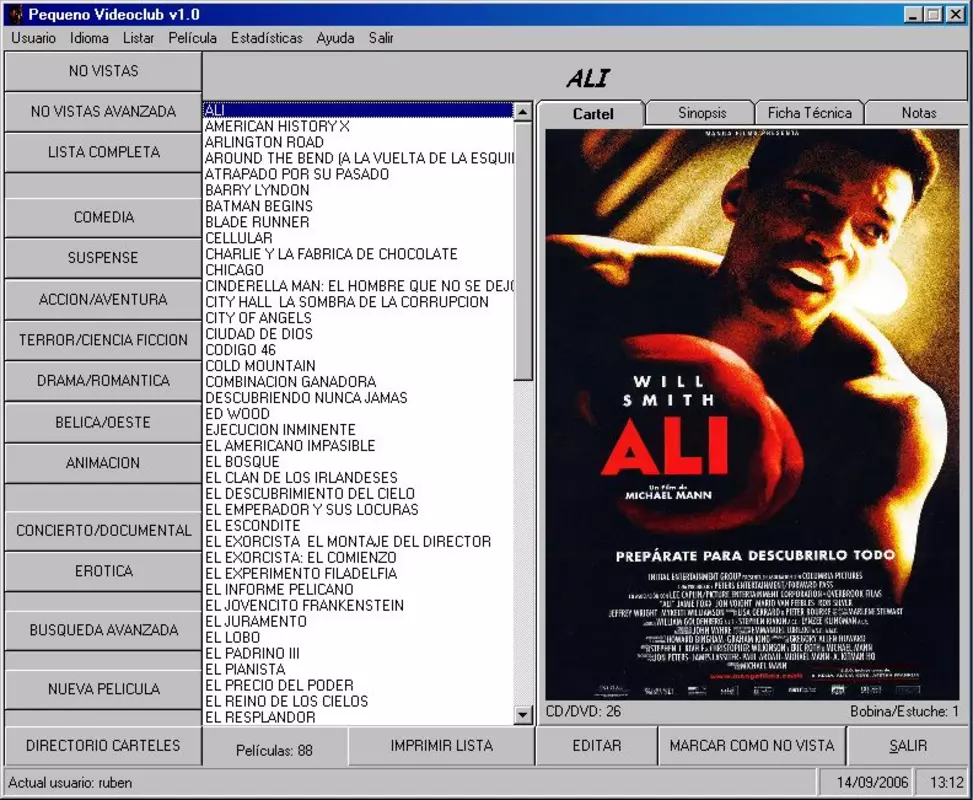Select ATRAPADO POR SU PASADO
Screen dimensions: 973x800
click(358, 174)
